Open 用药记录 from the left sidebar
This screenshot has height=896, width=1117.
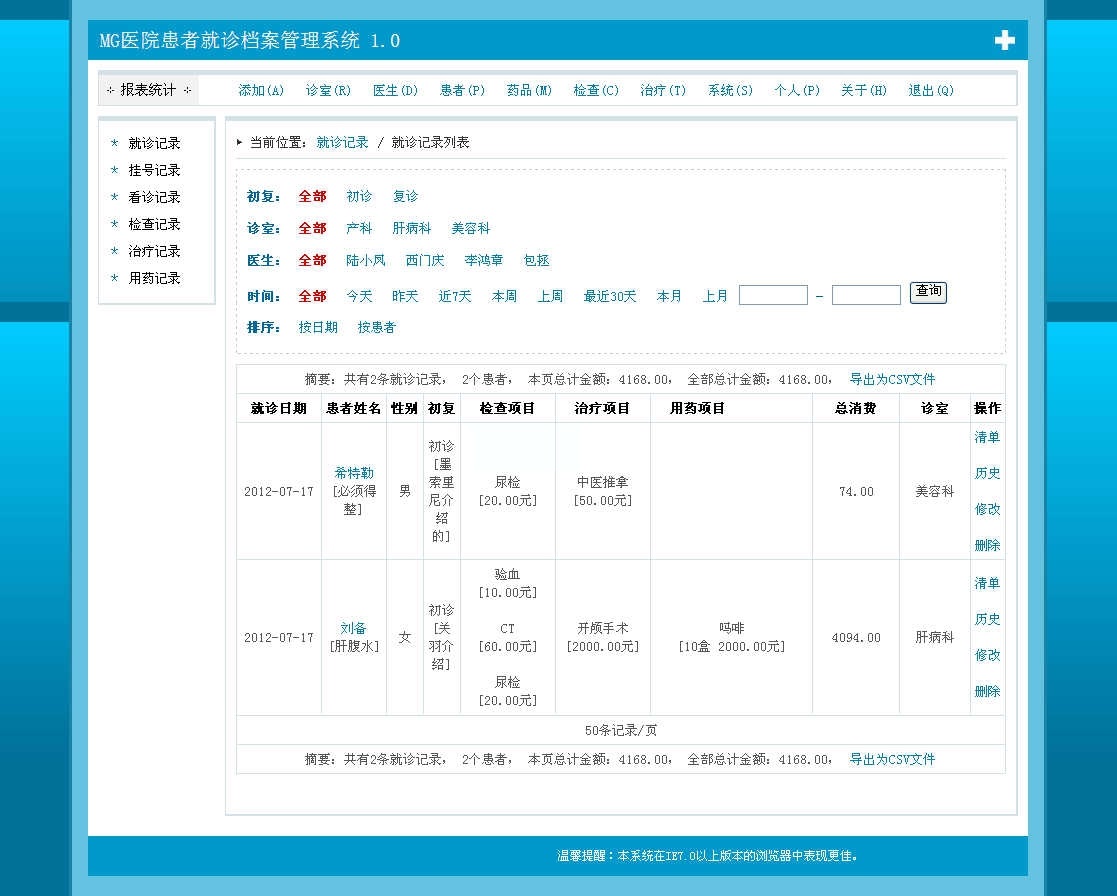pos(154,278)
